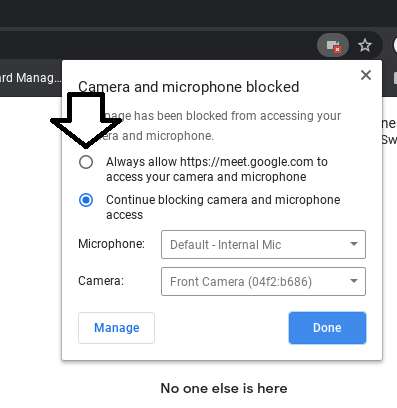Click the 'Microphone:' label

click(x=111, y=244)
